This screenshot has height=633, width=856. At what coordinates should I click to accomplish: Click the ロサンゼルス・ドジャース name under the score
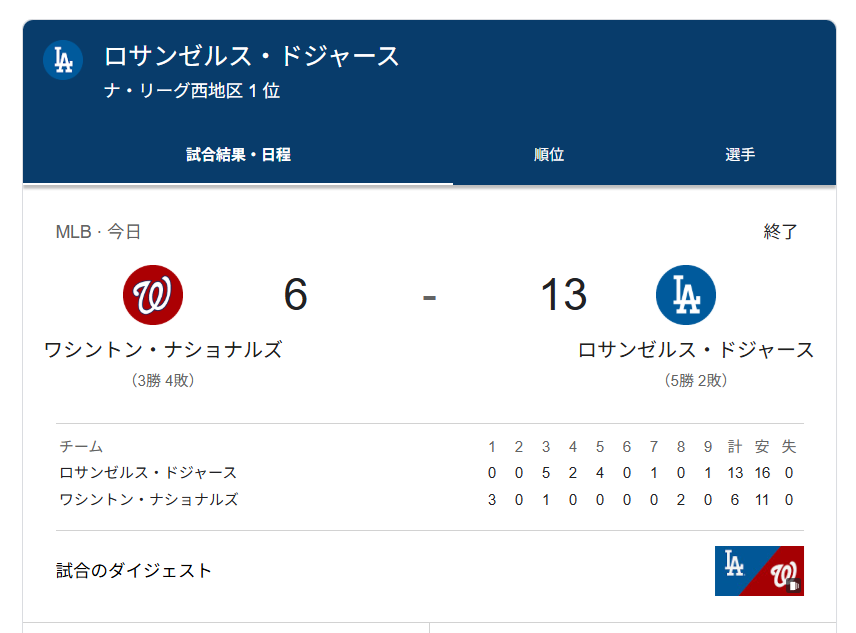[x=696, y=350]
